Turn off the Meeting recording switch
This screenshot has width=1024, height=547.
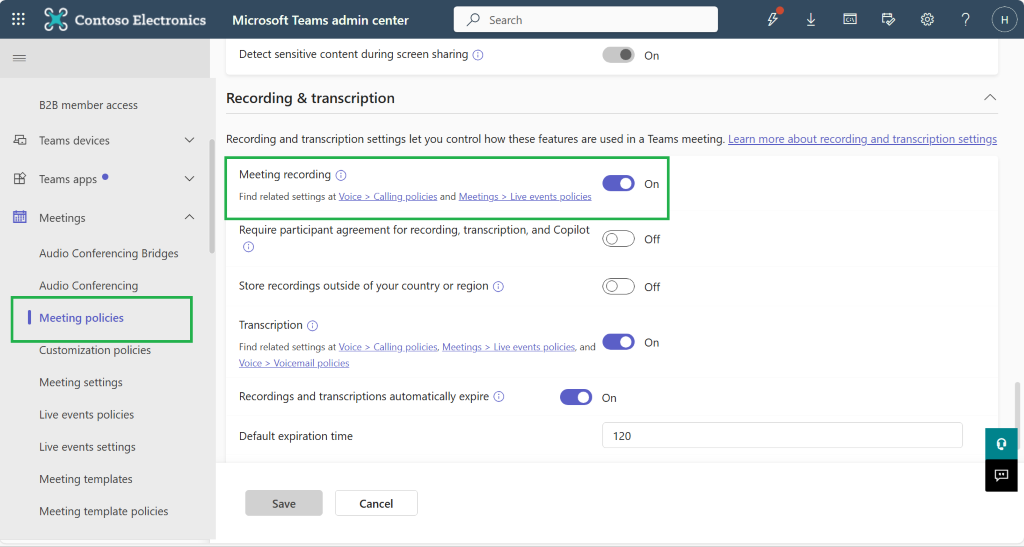[618, 183]
